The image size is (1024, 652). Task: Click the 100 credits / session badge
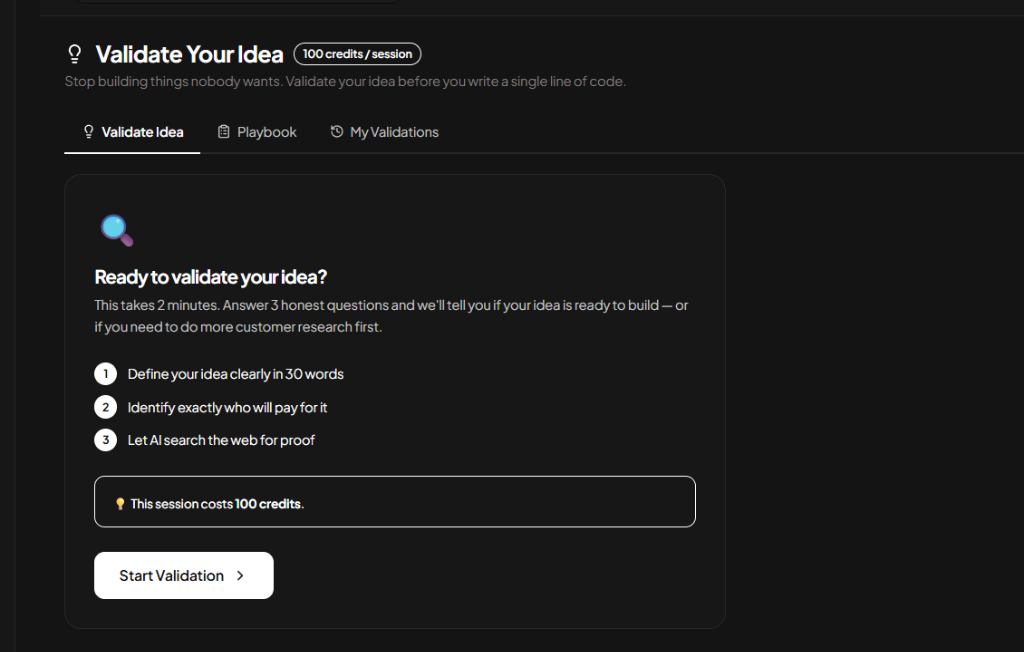357,54
